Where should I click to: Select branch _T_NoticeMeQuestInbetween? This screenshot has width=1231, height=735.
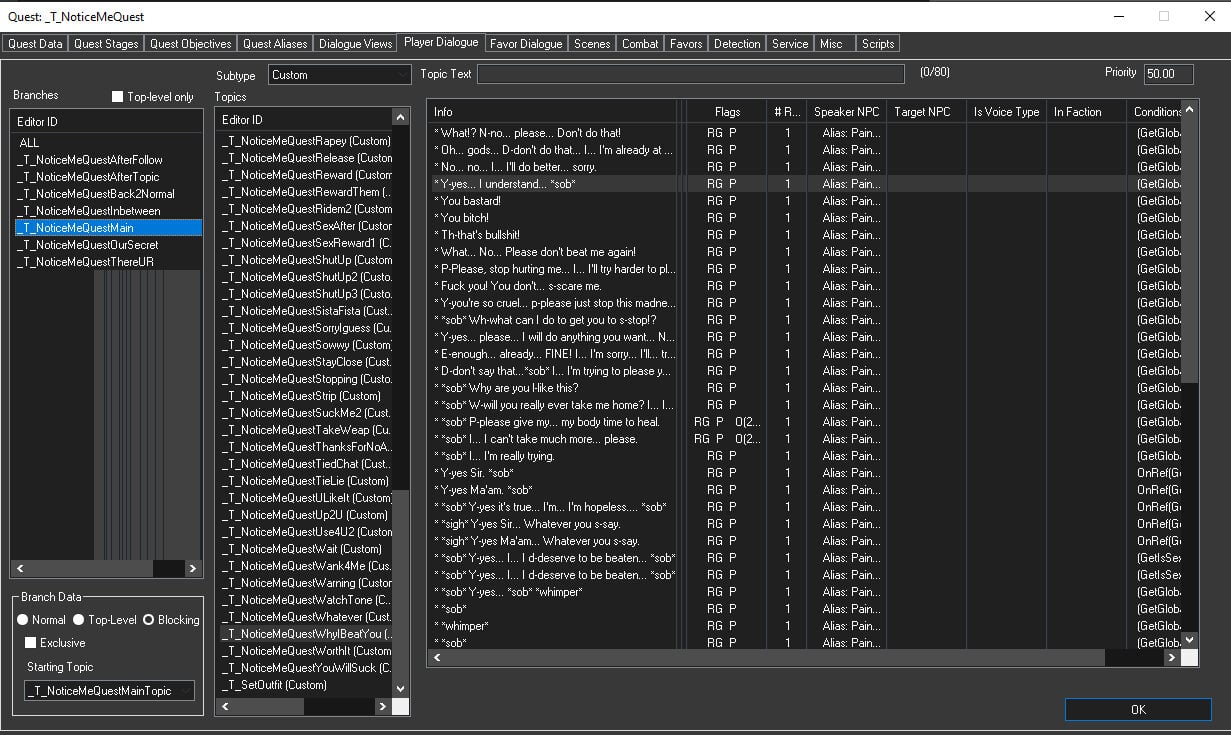pos(106,211)
